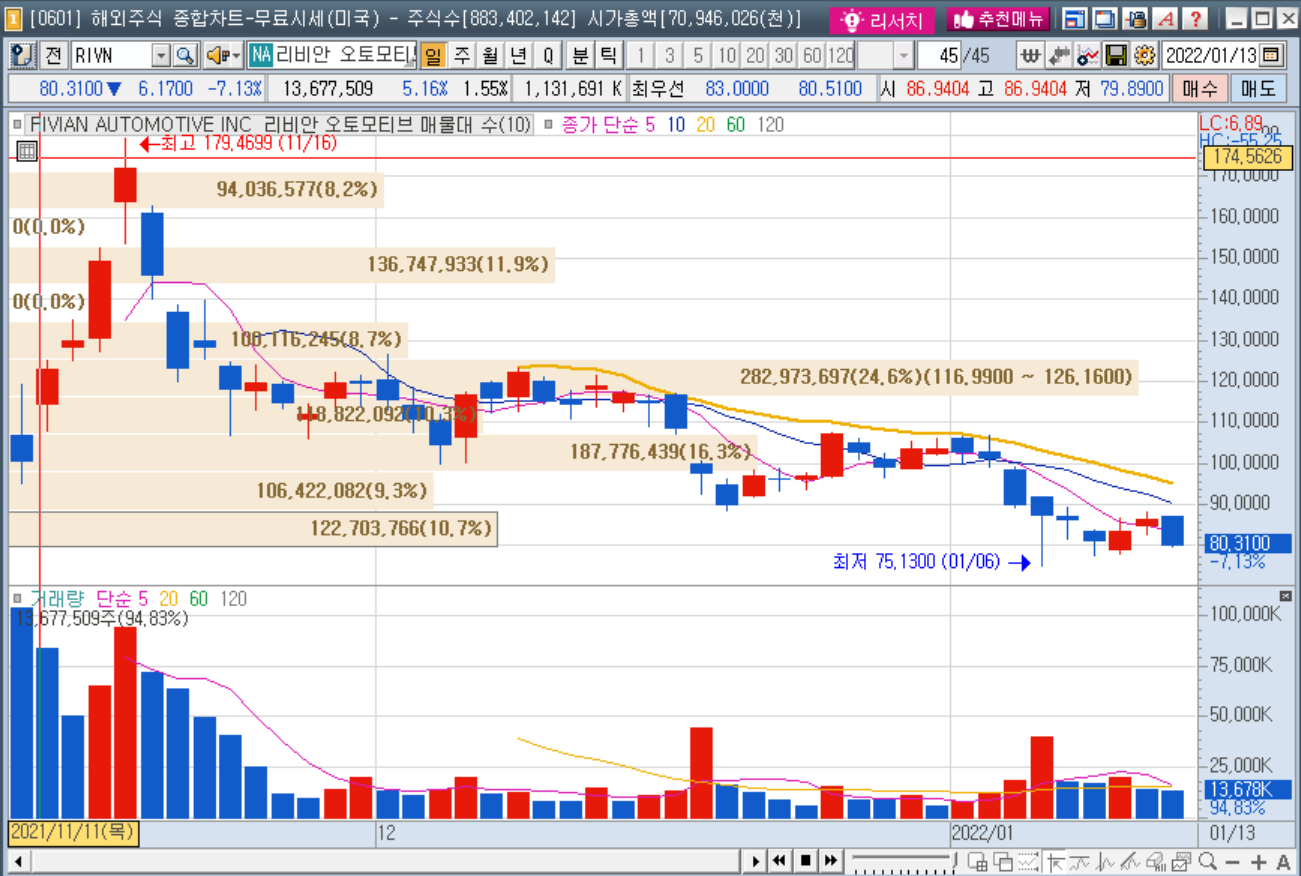Click the won currency symbol icon

click(1030, 55)
